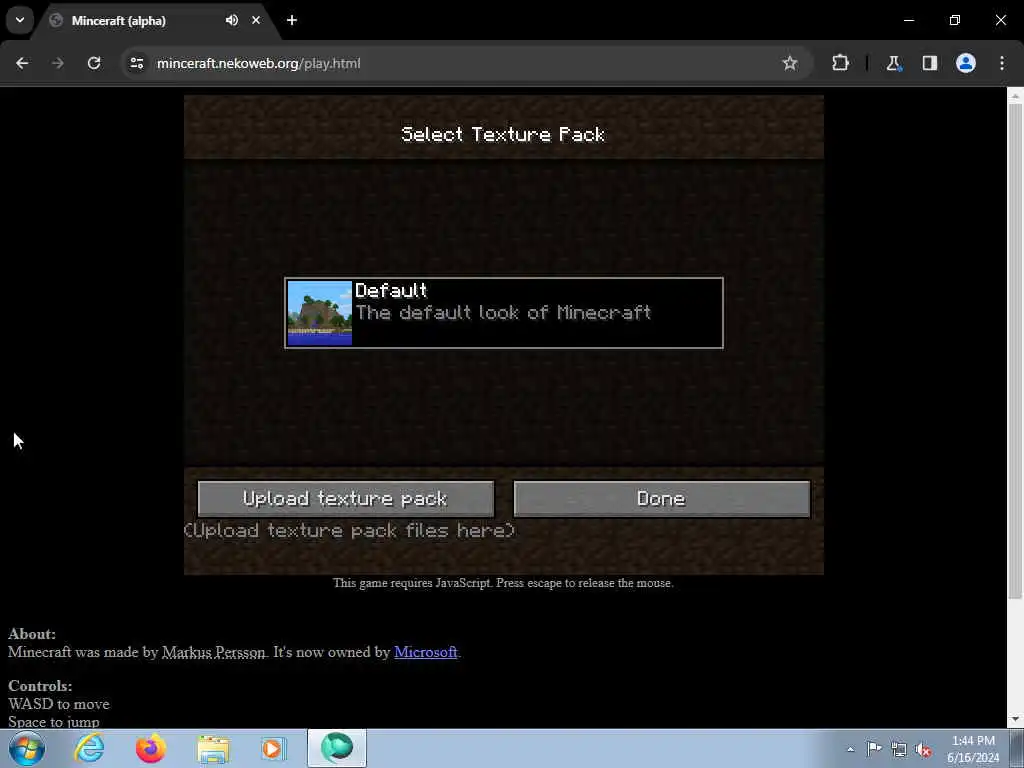The width and height of the screenshot is (1024, 768).
Task: Open site information icon in address bar
Action: click(x=136, y=63)
